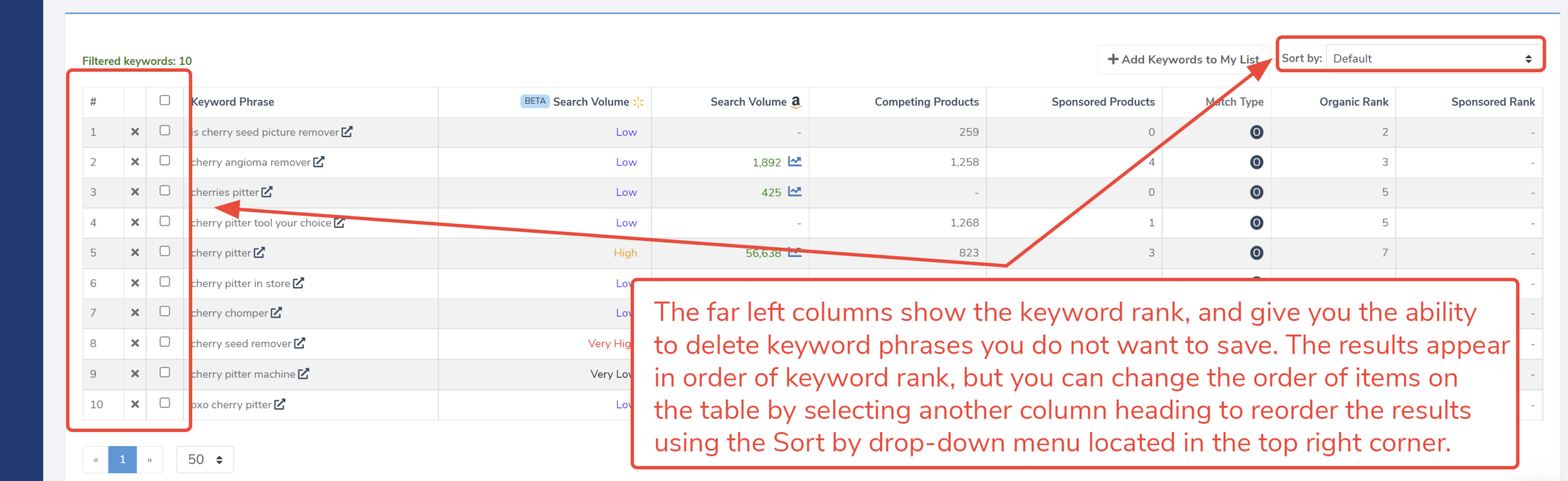
Task: Click organic match type badge in row 1
Action: point(1256,132)
